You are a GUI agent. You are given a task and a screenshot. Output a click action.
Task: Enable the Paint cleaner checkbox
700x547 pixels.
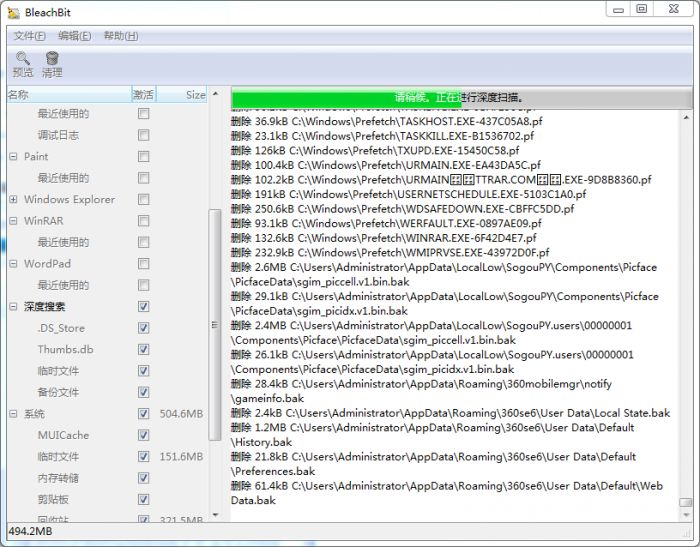144,157
